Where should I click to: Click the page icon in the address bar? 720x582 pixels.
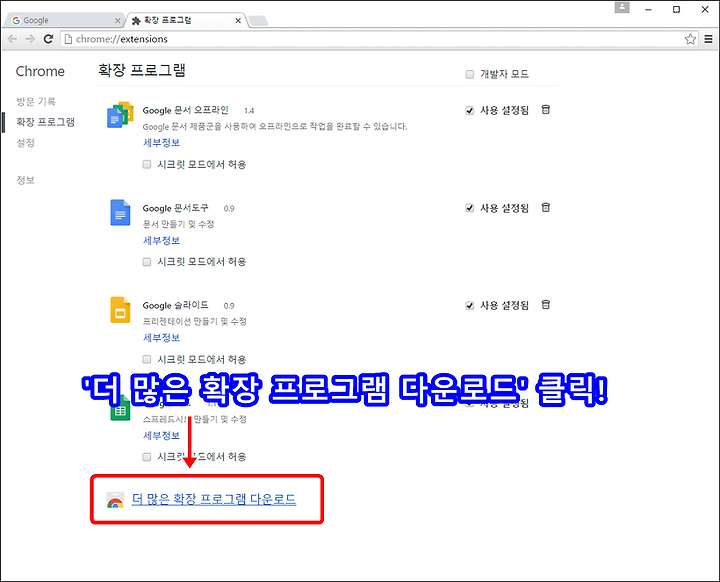68,39
